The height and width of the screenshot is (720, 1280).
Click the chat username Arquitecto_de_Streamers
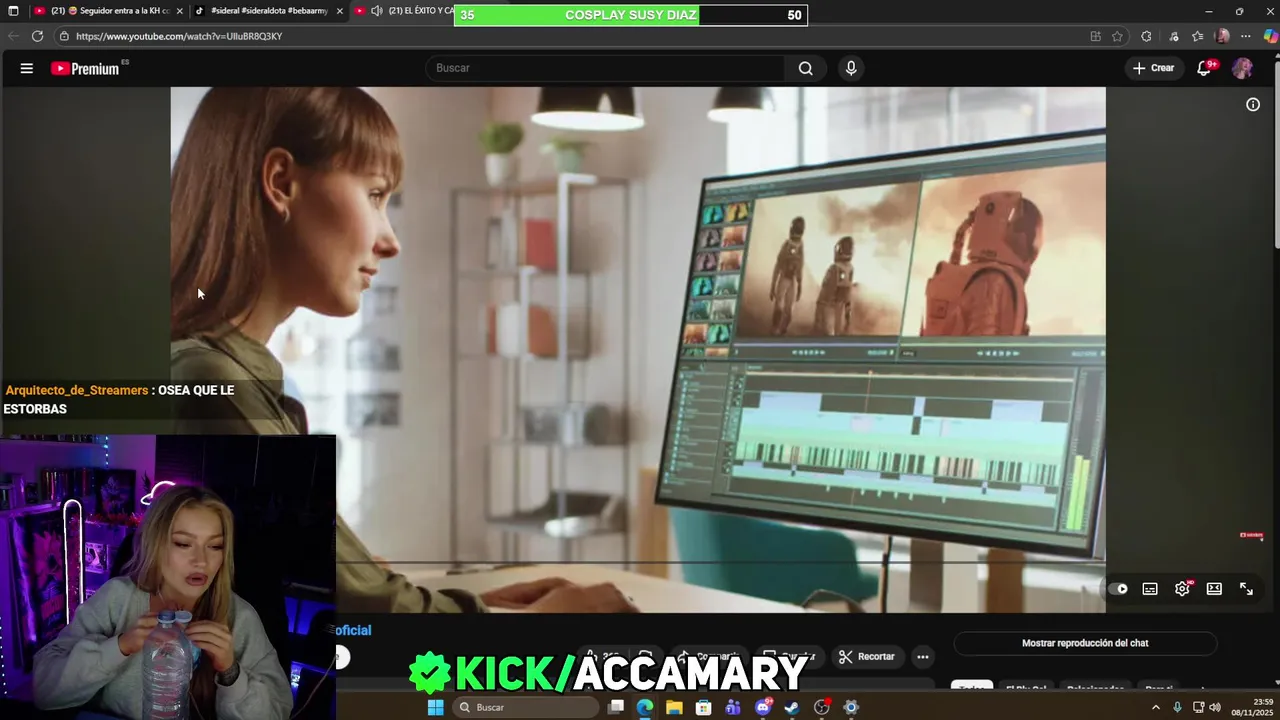pos(77,390)
